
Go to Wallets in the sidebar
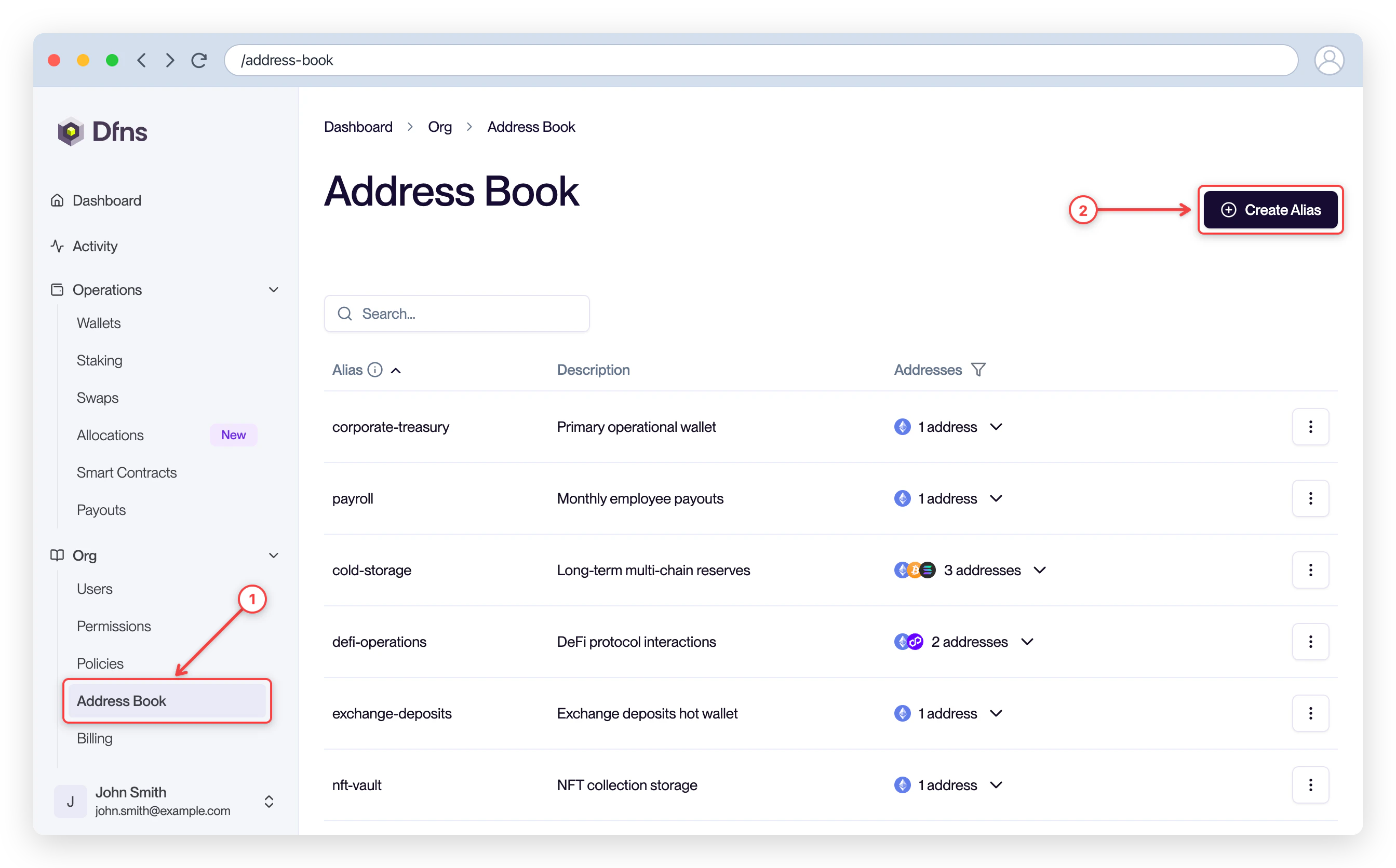click(x=99, y=323)
